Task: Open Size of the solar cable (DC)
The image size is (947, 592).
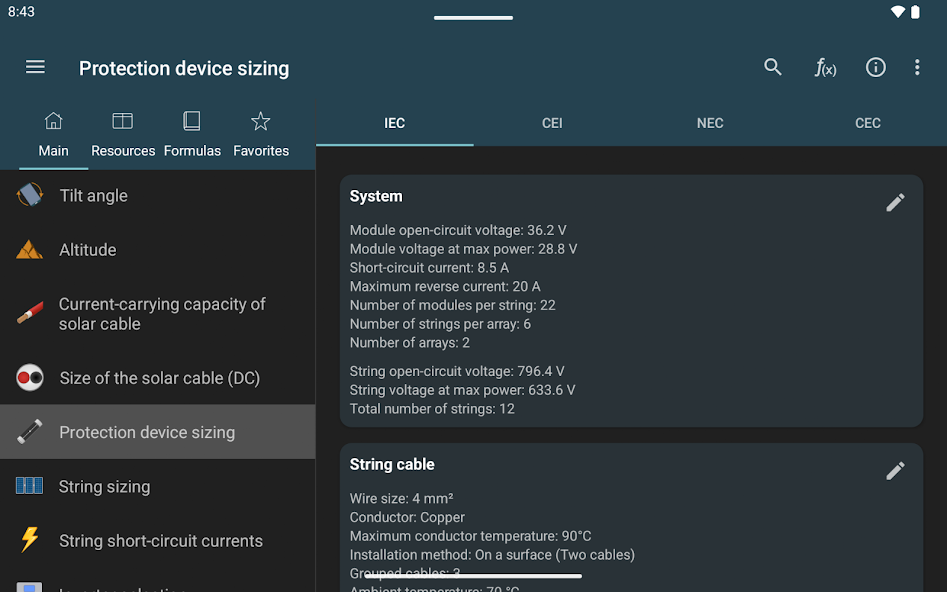Action: click(158, 378)
